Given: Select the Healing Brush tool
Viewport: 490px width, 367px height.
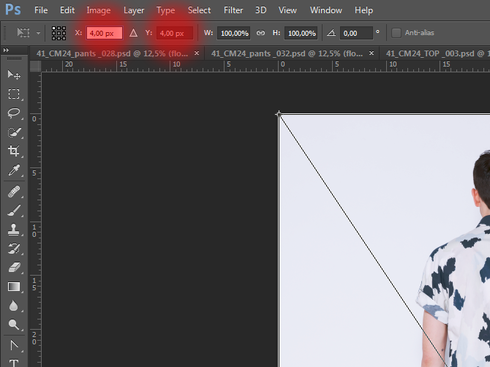Looking at the screenshot, I should (x=14, y=192).
